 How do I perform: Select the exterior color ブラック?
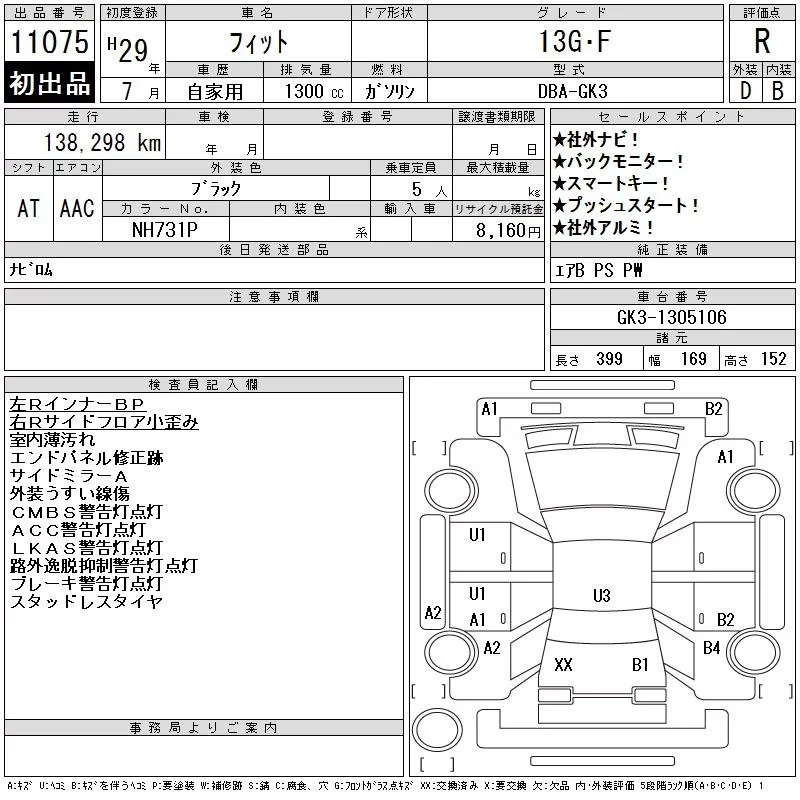point(216,189)
